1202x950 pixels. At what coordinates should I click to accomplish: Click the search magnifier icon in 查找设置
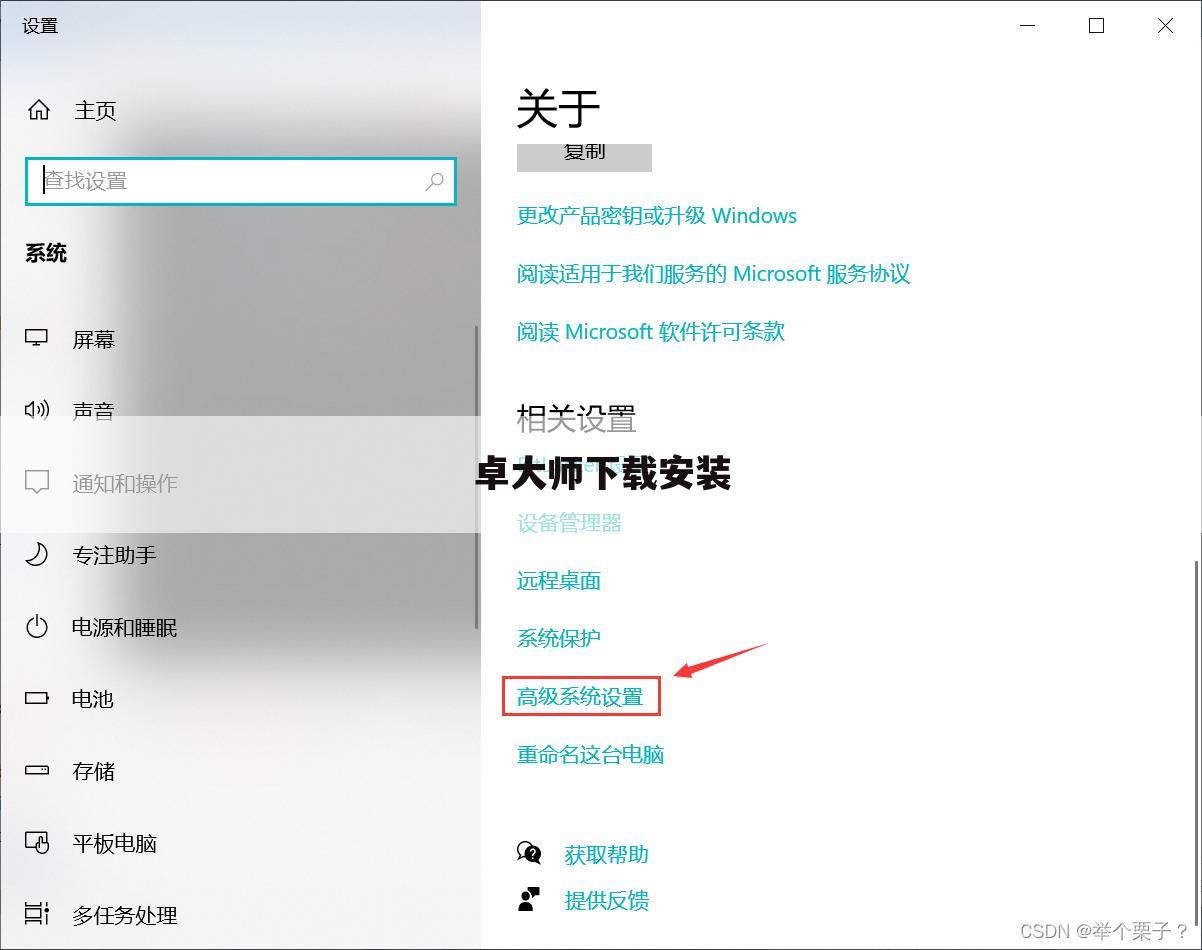434,181
